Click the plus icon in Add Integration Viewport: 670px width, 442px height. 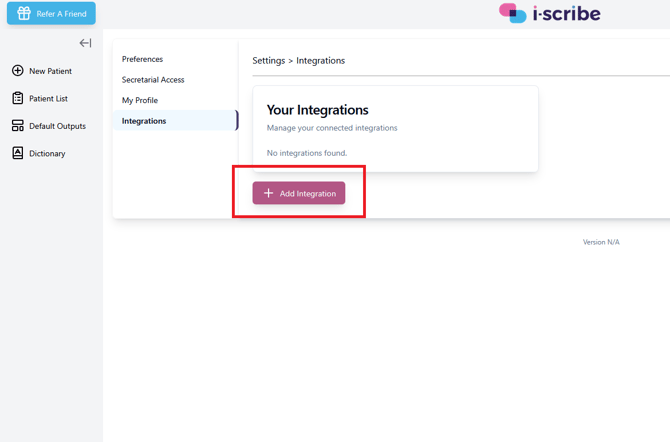tap(268, 193)
